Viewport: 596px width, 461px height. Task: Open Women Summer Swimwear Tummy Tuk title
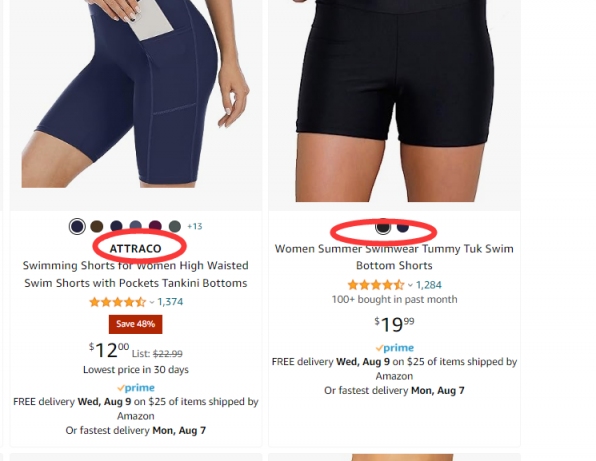pos(394,257)
